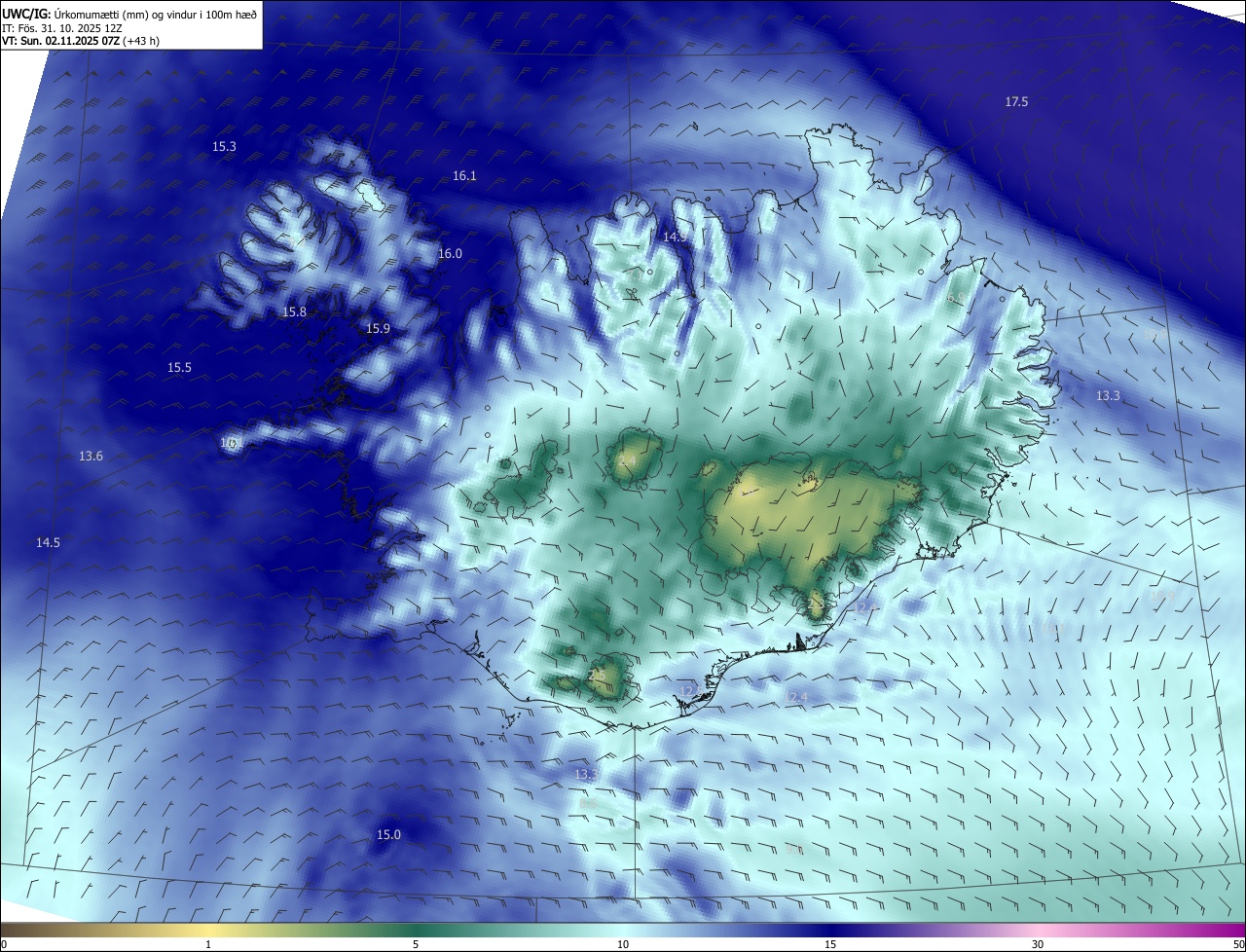Click the '1' tick on the colour scale
Image resolution: width=1246 pixels, height=952 pixels.
pos(208,944)
